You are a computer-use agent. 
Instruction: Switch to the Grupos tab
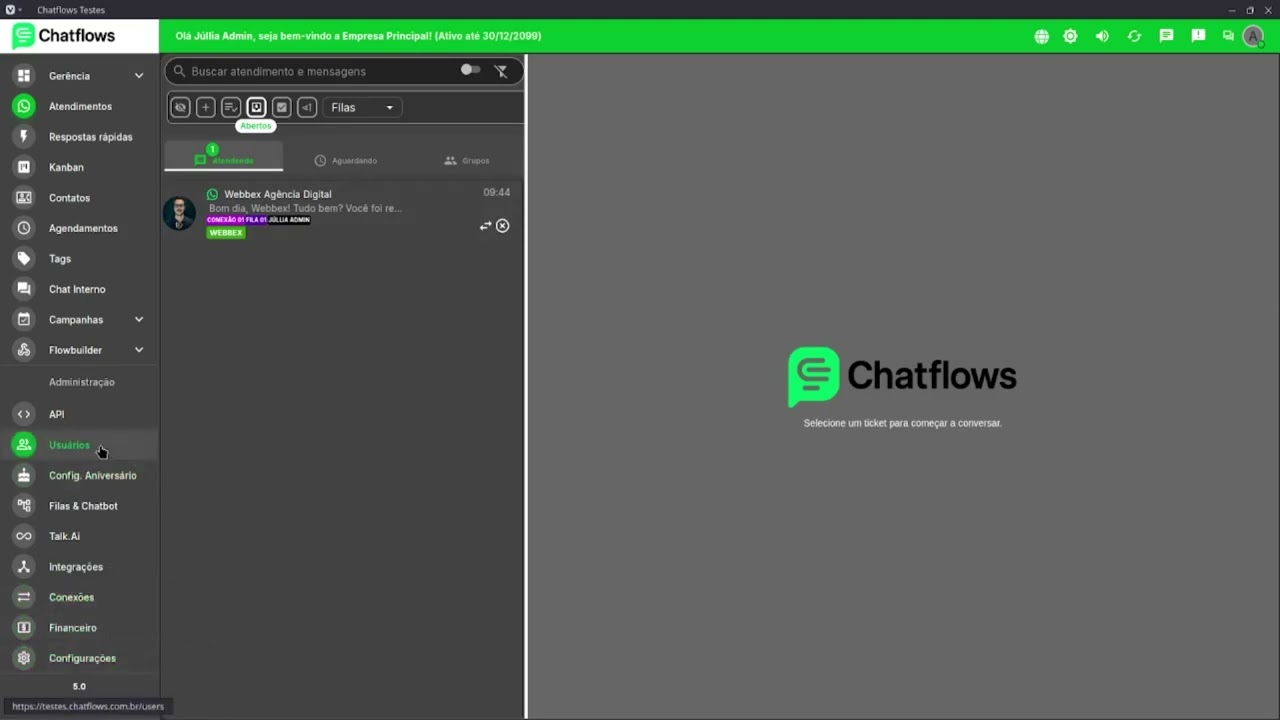[x=467, y=160]
